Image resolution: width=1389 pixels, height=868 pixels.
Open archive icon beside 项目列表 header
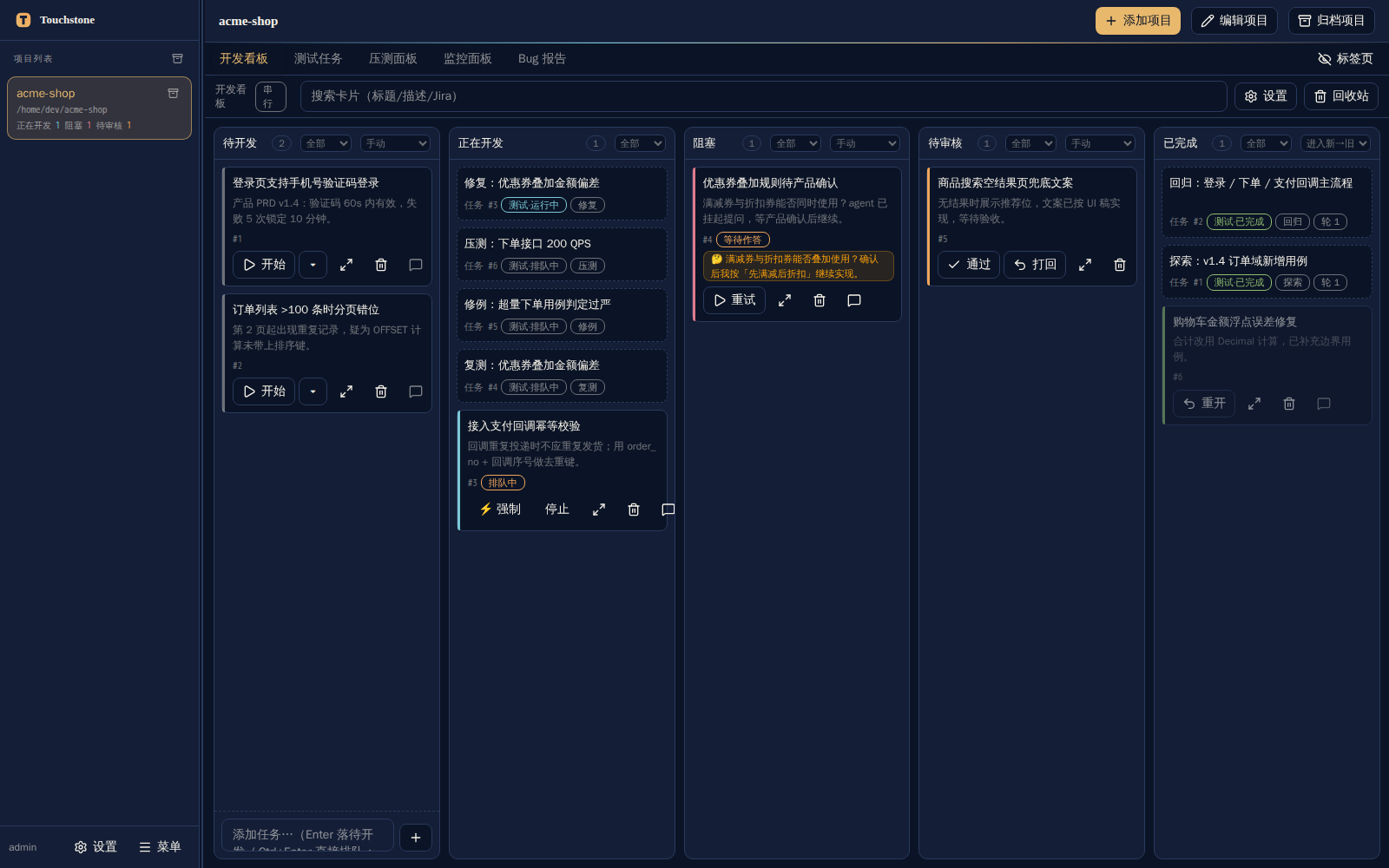point(177,59)
